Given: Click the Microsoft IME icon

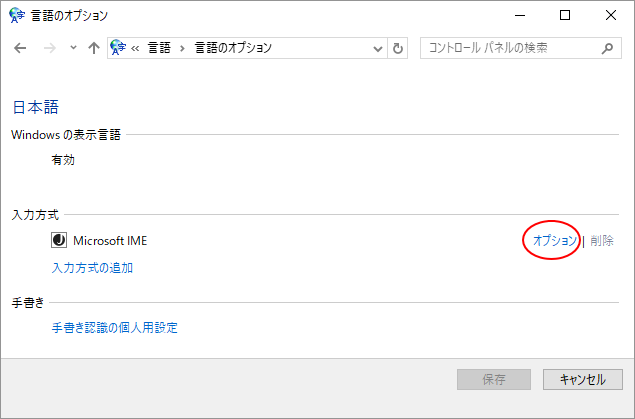Looking at the screenshot, I should (x=59, y=240).
